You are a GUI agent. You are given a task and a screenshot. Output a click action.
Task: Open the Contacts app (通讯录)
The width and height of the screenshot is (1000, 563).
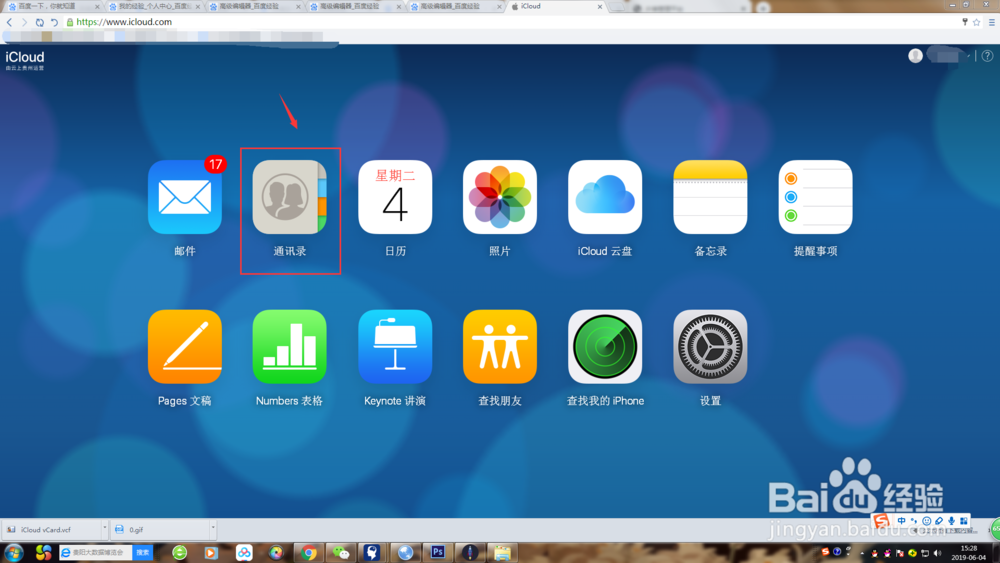[x=290, y=197]
